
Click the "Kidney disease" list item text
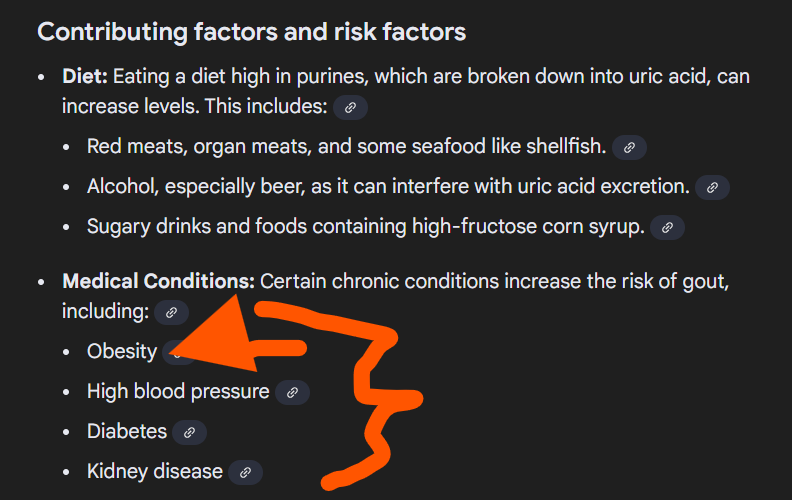pos(154,472)
